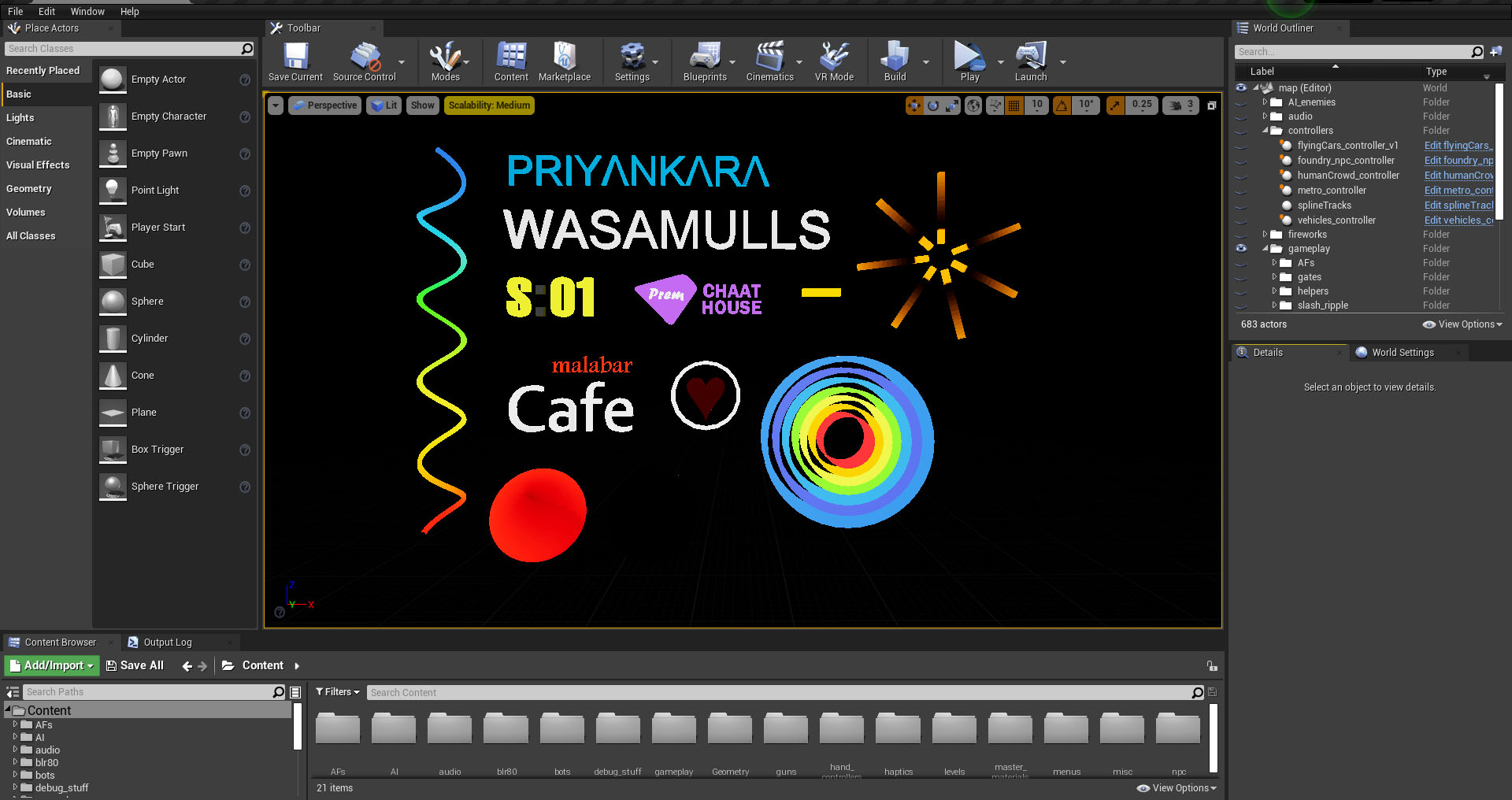Open the File menu

15,12
